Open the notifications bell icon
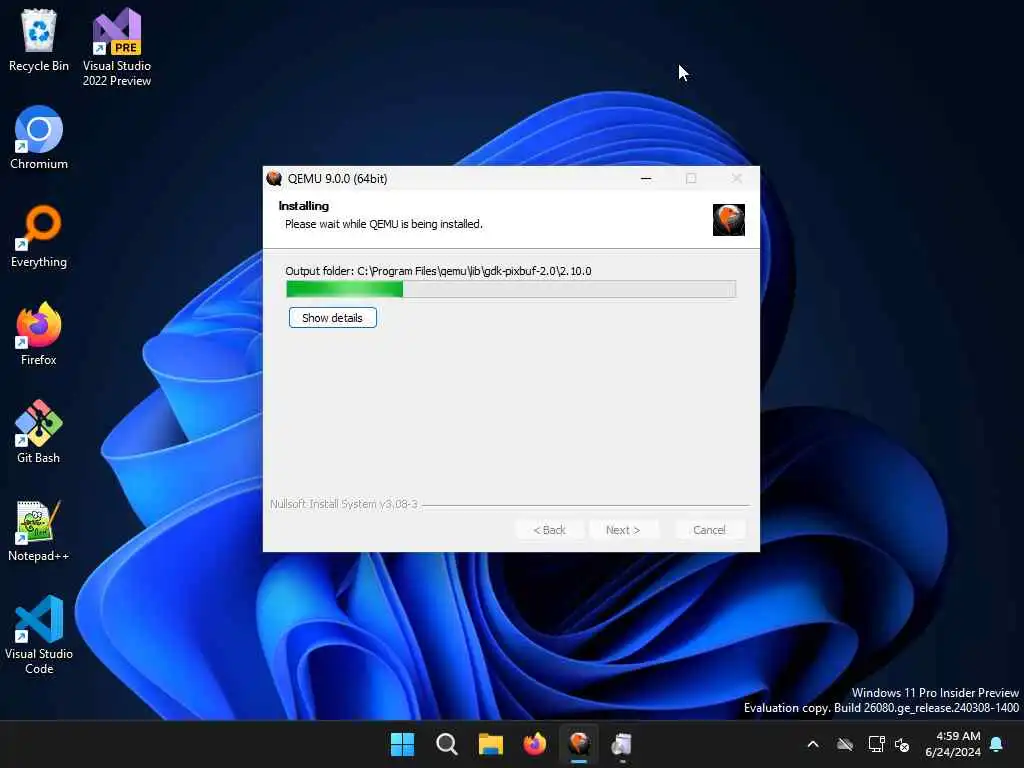 click(996, 744)
